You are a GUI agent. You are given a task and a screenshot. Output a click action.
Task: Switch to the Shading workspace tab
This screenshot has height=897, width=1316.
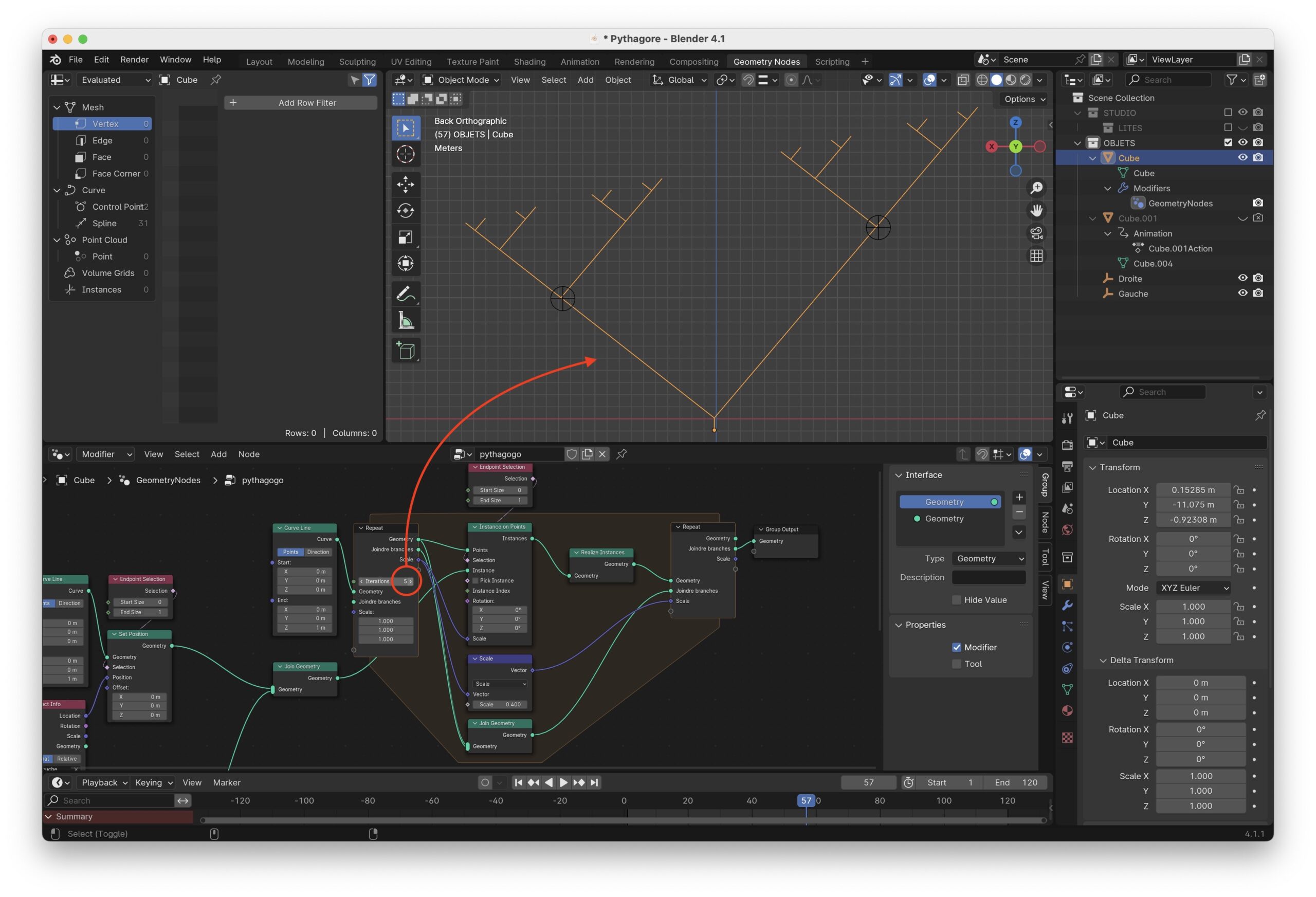529,62
